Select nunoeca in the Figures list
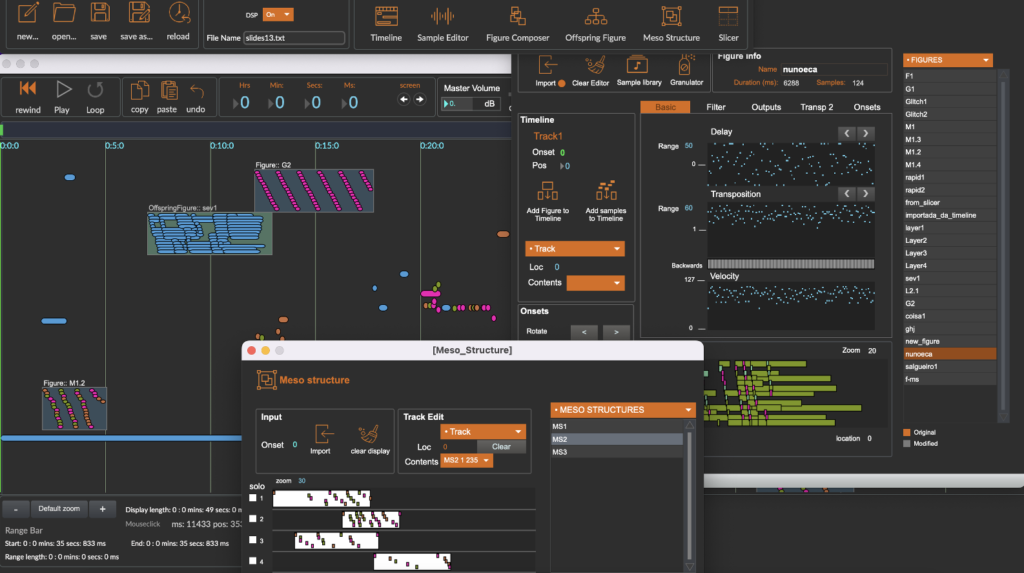The width and height of the screenshot is (1024, 573). pyautogui.click(x=950, y=354)
